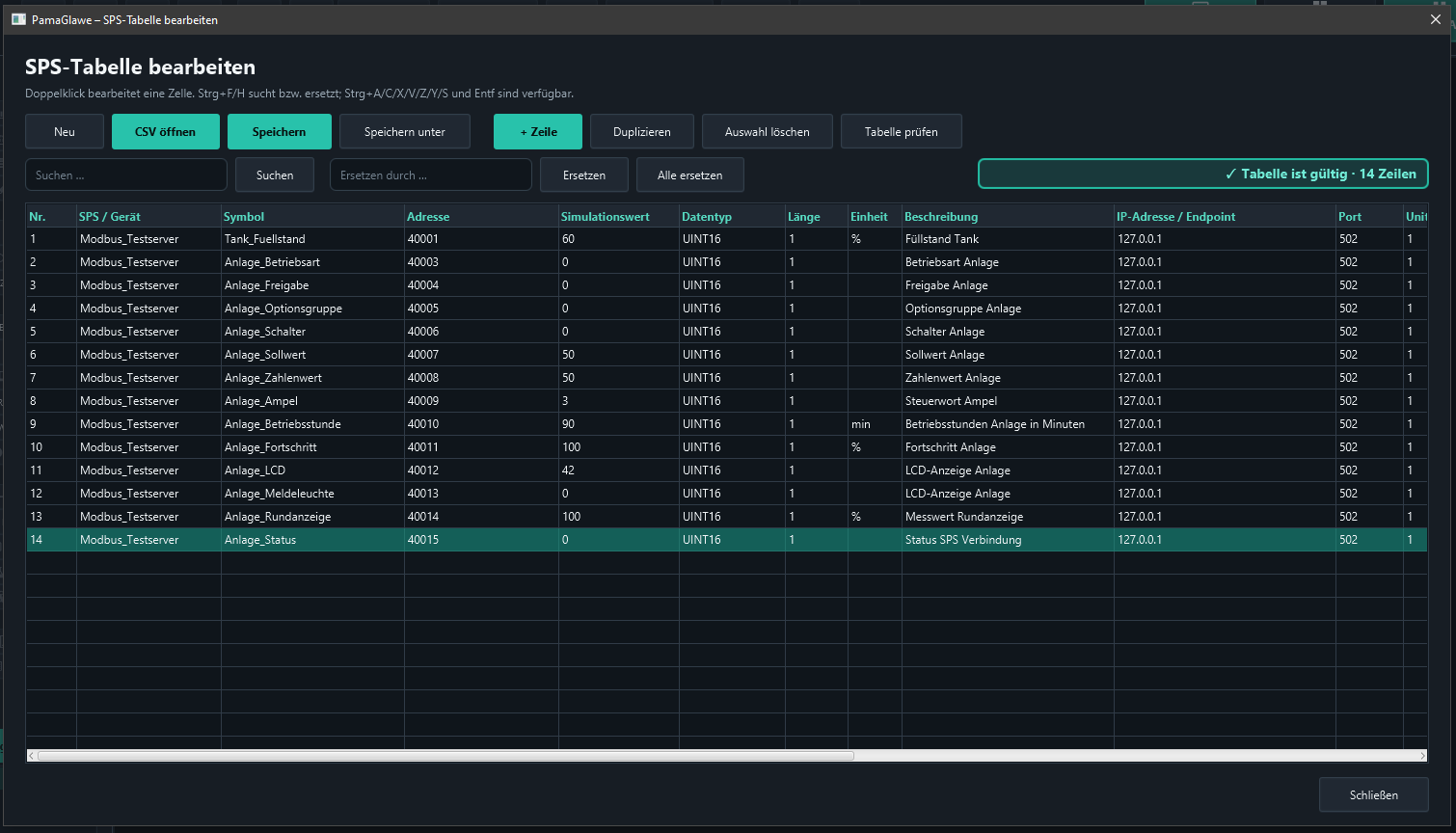Select Optionsgruppe Anlage description cell
Screen dimensions: 1456x833
point(1009,309)
